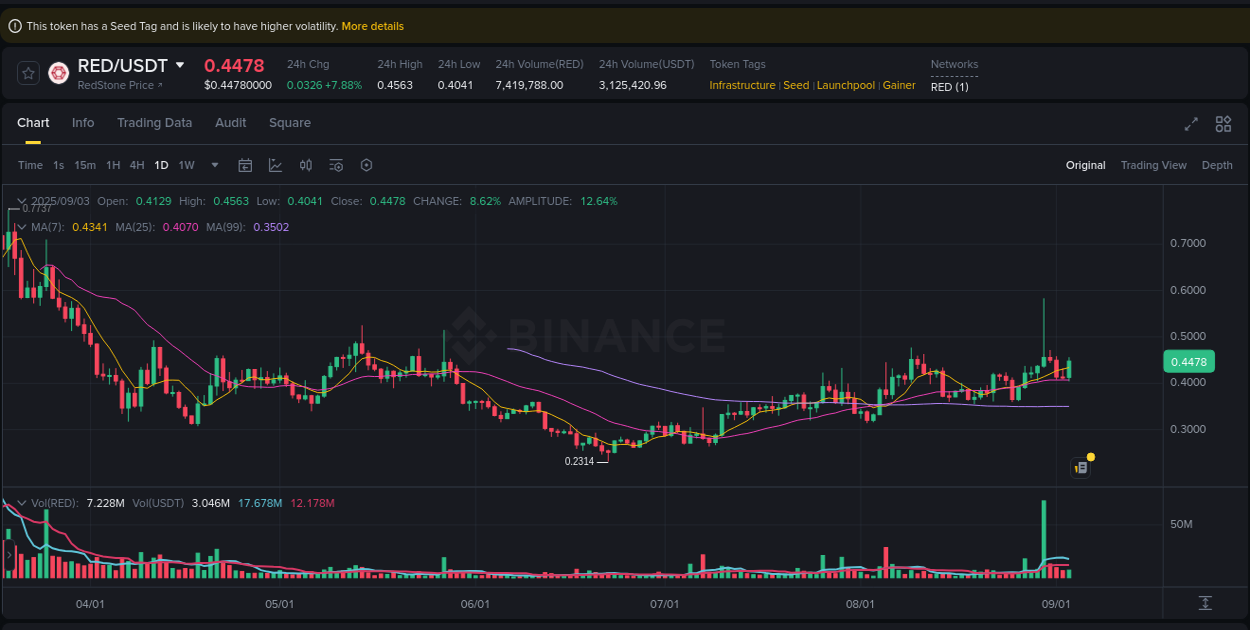1250x630 pixels.
Task: Click the download icon below the timeline
Action: click(1204, 604)
